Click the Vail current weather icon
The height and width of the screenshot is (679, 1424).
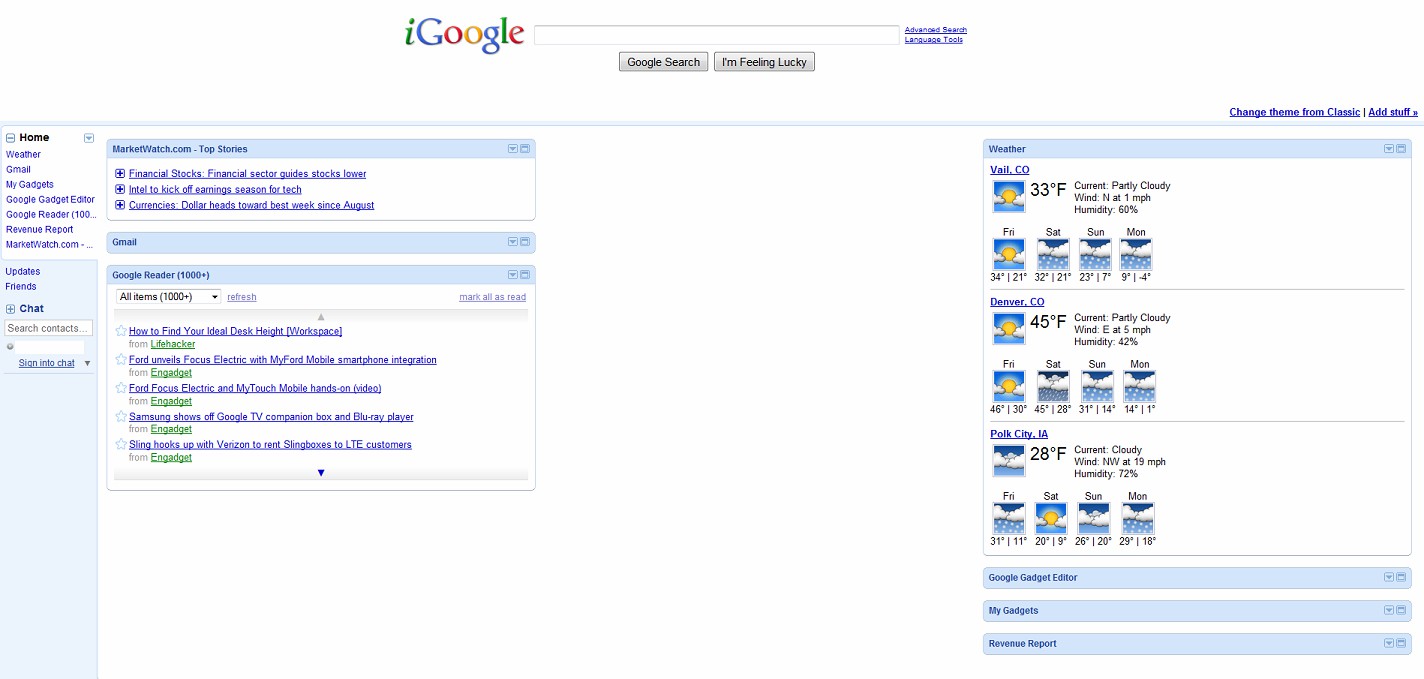click(x=1008, y=196)
